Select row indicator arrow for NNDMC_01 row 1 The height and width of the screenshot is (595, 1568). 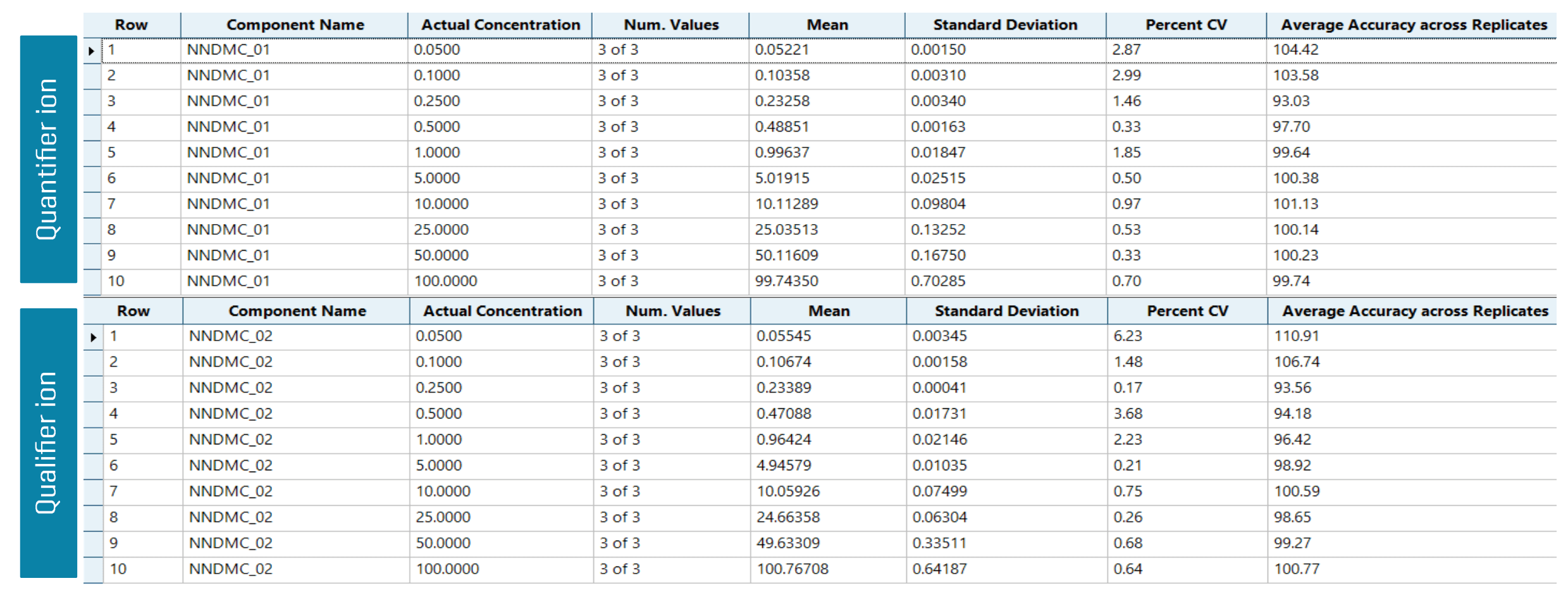92,51
